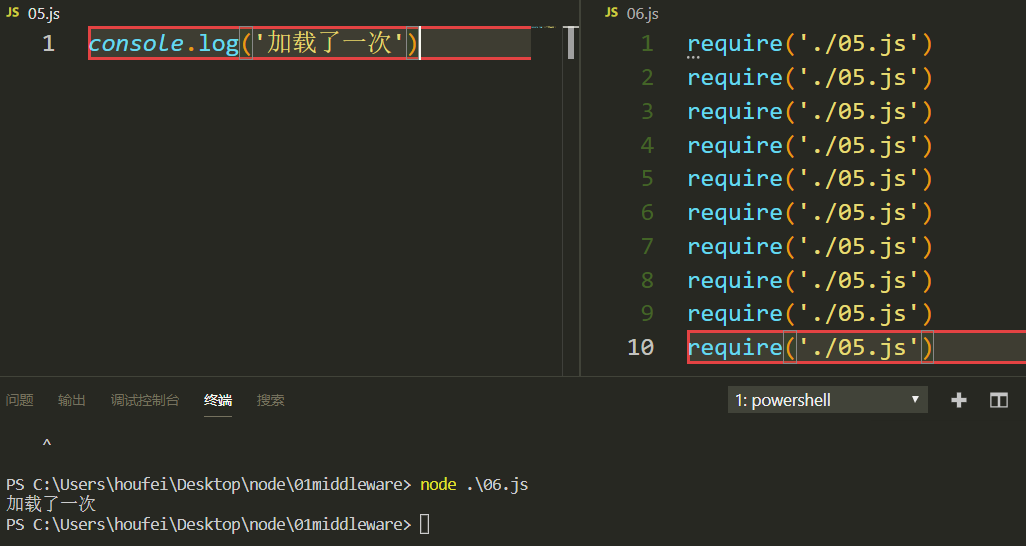Open the 06.js editor tab
This screenshot has height=546, width=1026.
pos(632,13)
